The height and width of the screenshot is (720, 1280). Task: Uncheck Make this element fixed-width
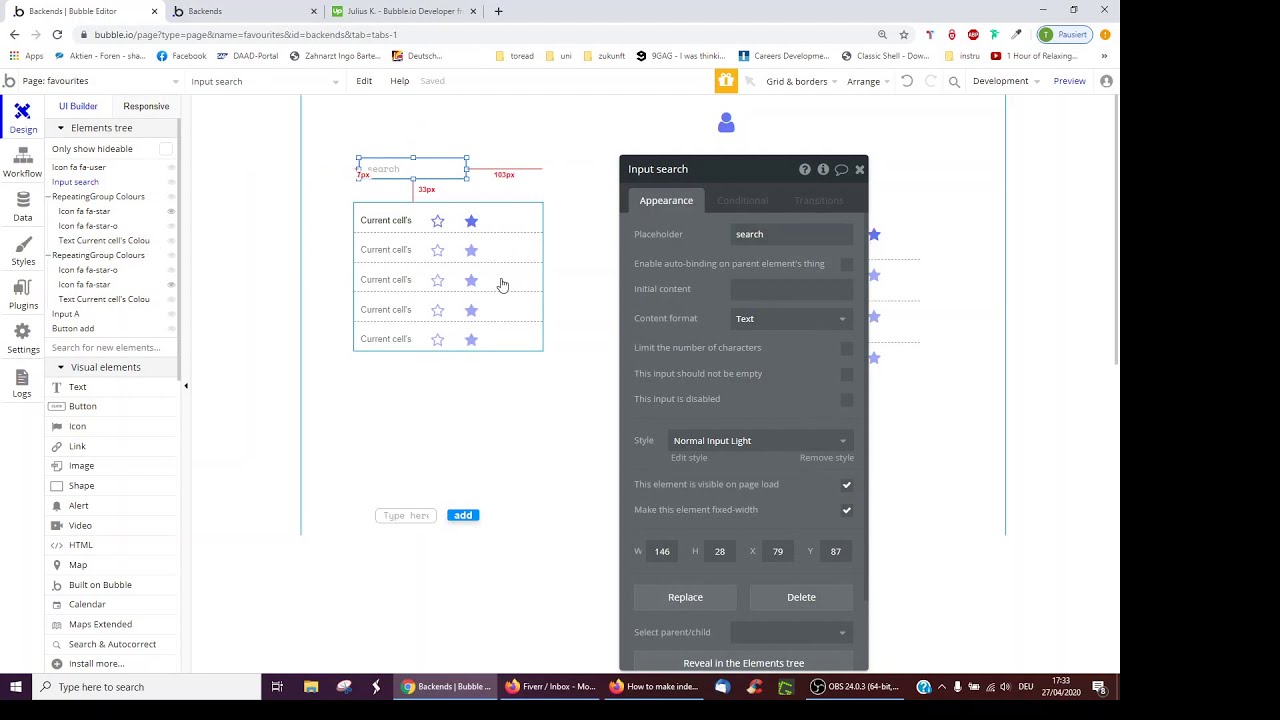[847, 510]
